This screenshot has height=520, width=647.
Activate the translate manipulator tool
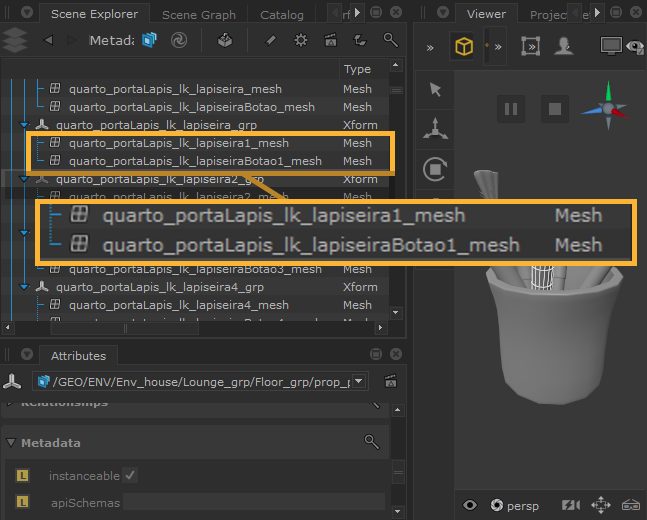(435, 128)
